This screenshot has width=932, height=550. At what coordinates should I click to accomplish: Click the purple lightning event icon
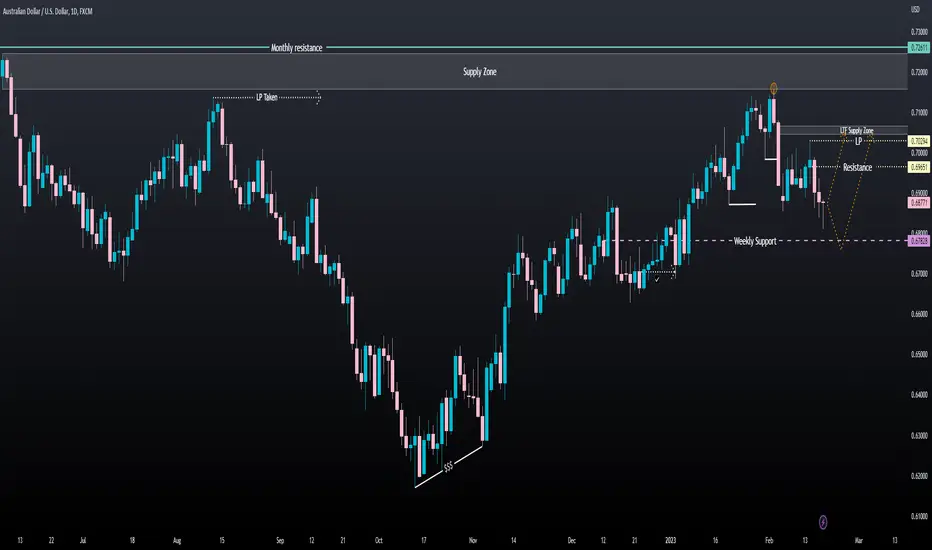(x=823, y=522)
